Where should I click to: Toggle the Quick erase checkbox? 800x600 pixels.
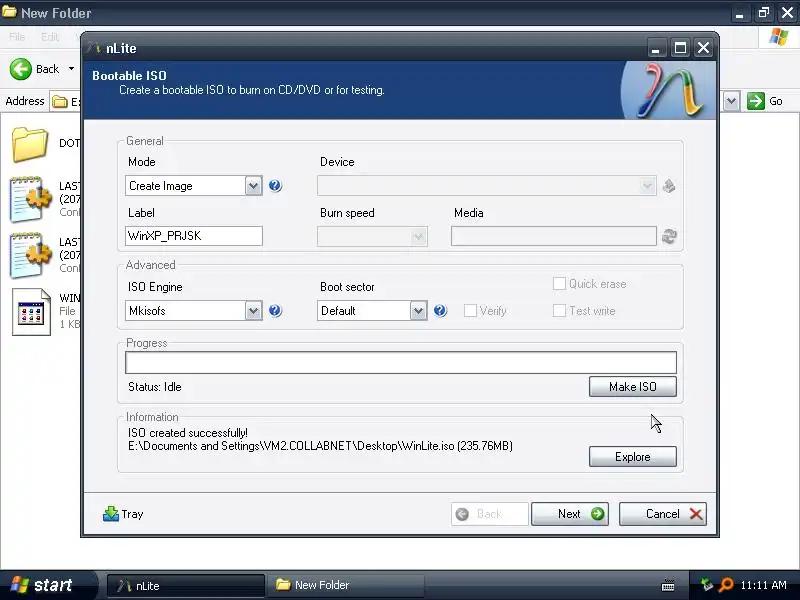tap(559, 284)
